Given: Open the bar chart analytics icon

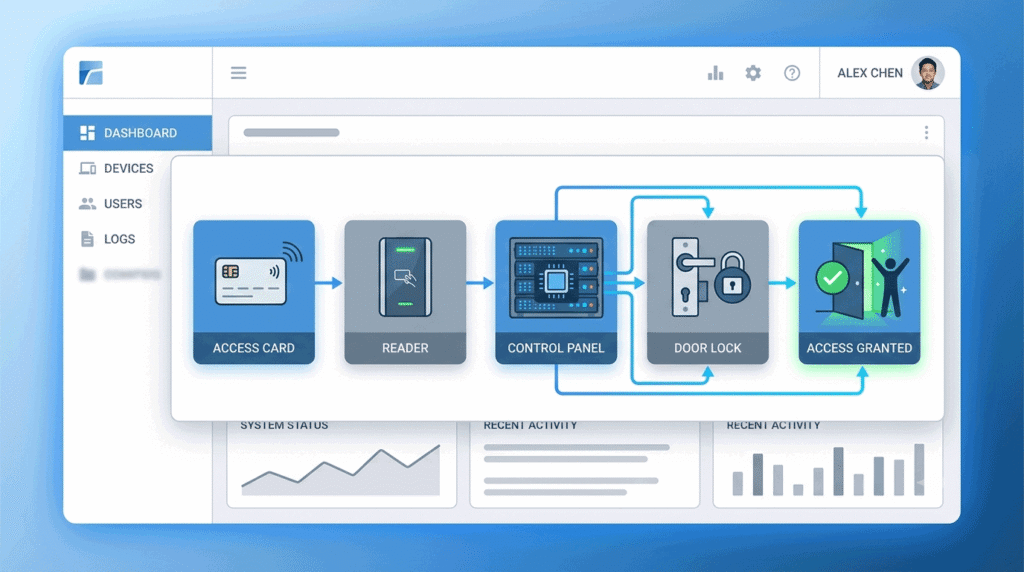Looking at the screenshot, I should [x=716, y=73].
